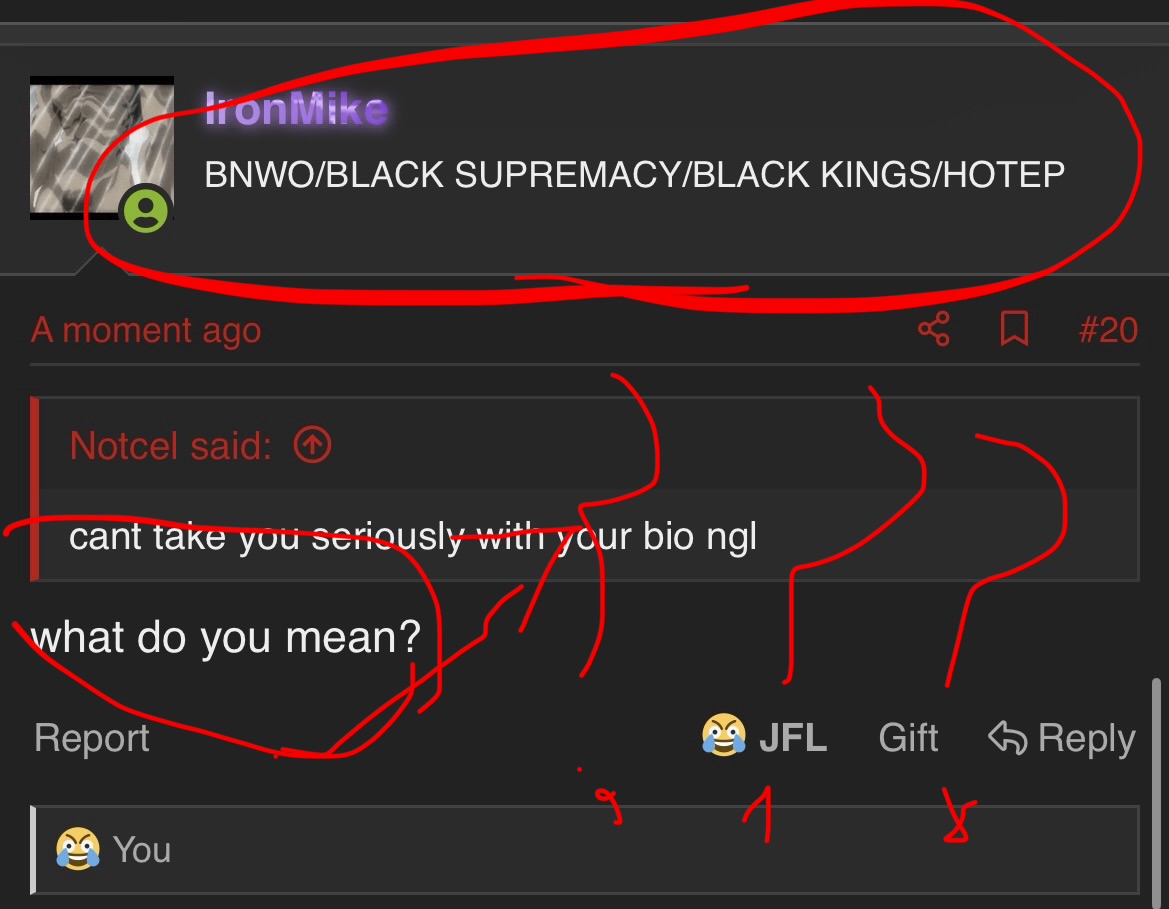1169x909 pixels.
Task: Open the post number #20 permalink
Action: click(1108, 330)
